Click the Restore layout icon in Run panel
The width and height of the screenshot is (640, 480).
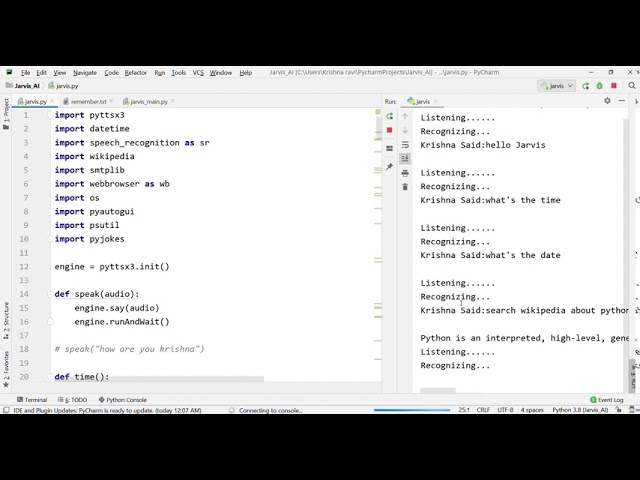389,149
